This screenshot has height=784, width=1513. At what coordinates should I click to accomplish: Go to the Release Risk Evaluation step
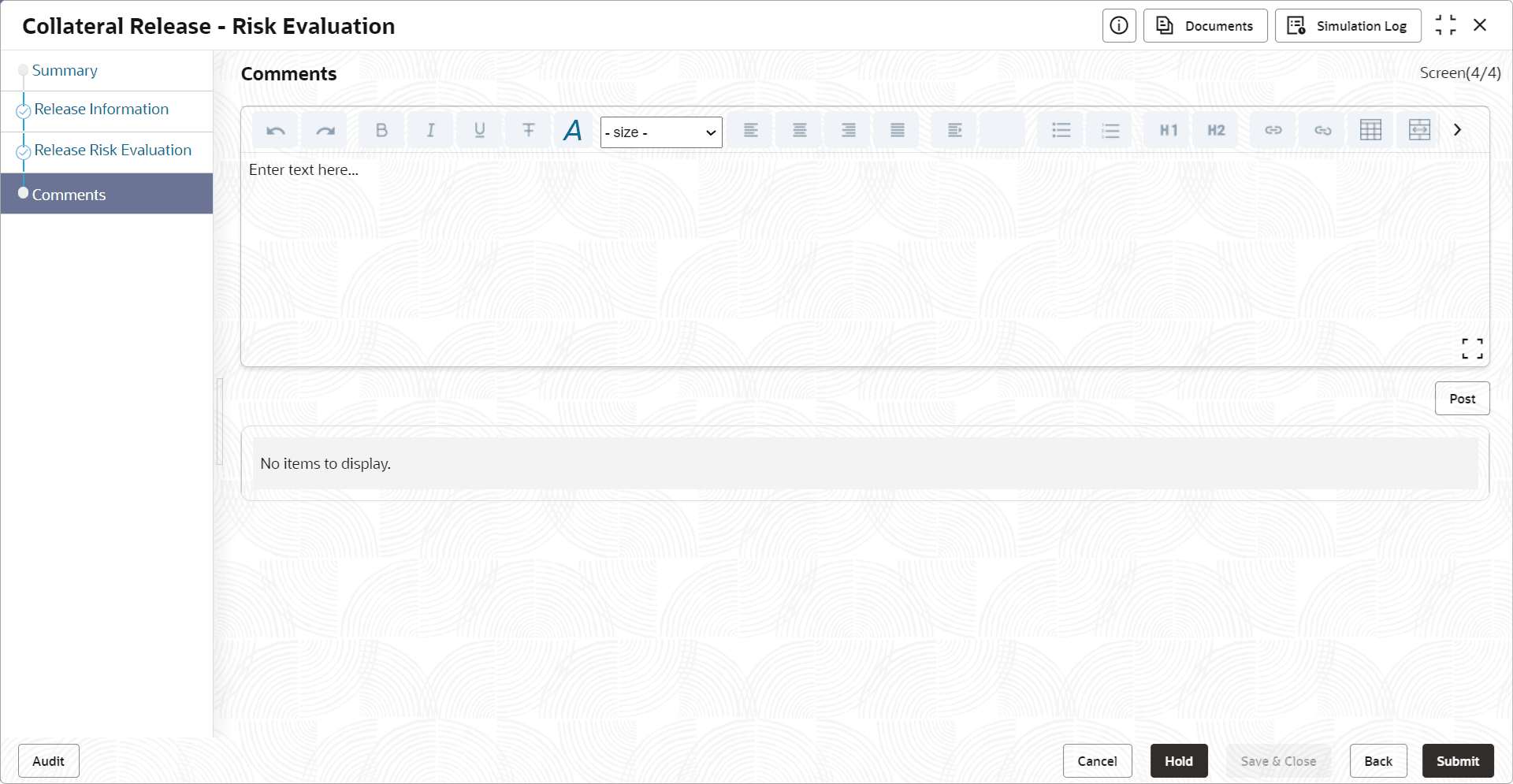(113, 150)
